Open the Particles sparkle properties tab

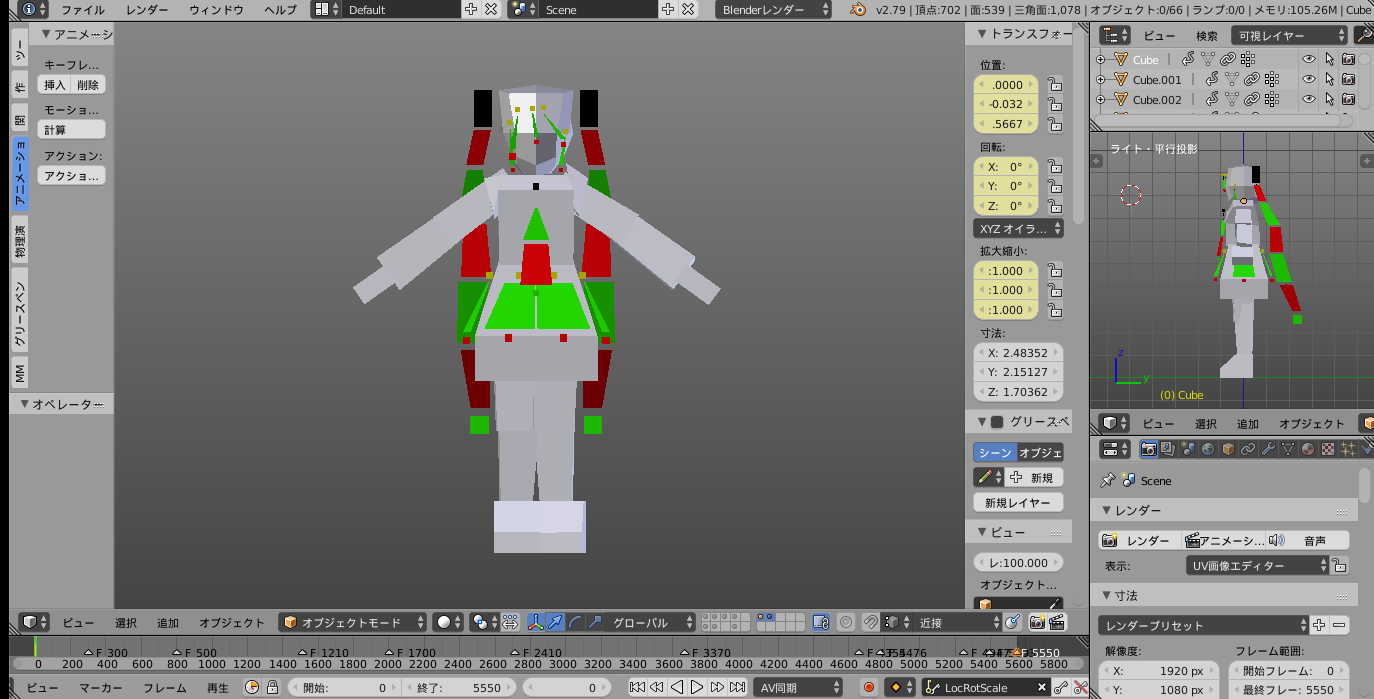[x=1347, y=449]
